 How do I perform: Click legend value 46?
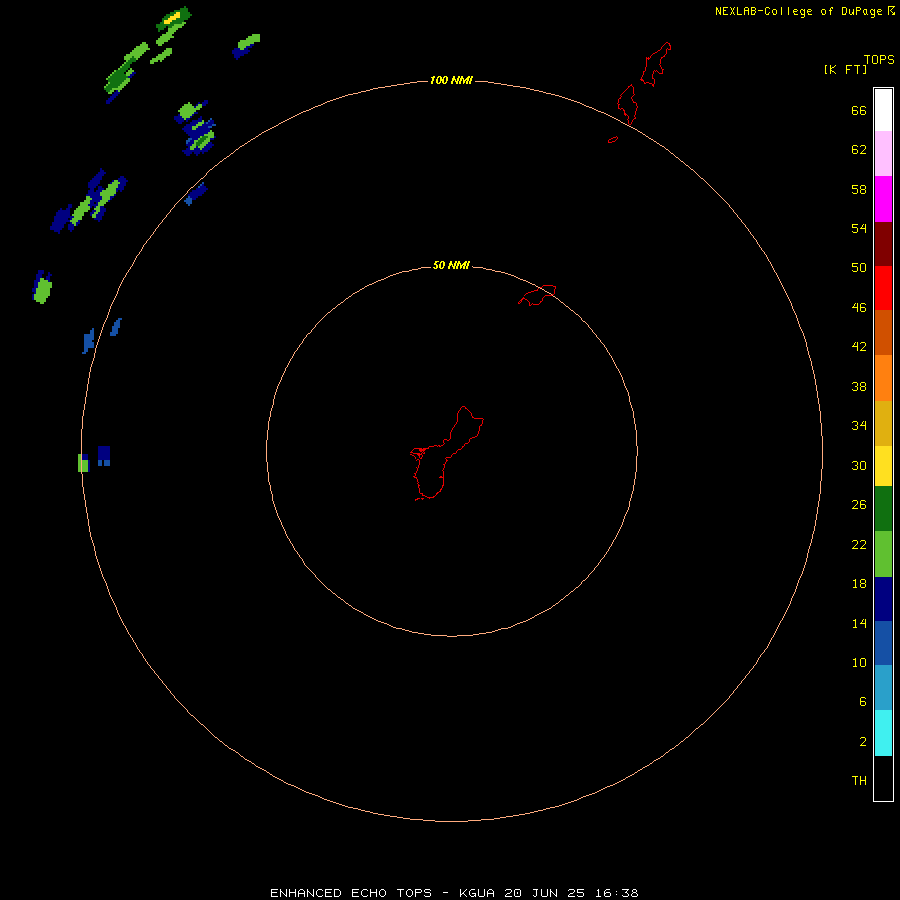click(859, 307)
